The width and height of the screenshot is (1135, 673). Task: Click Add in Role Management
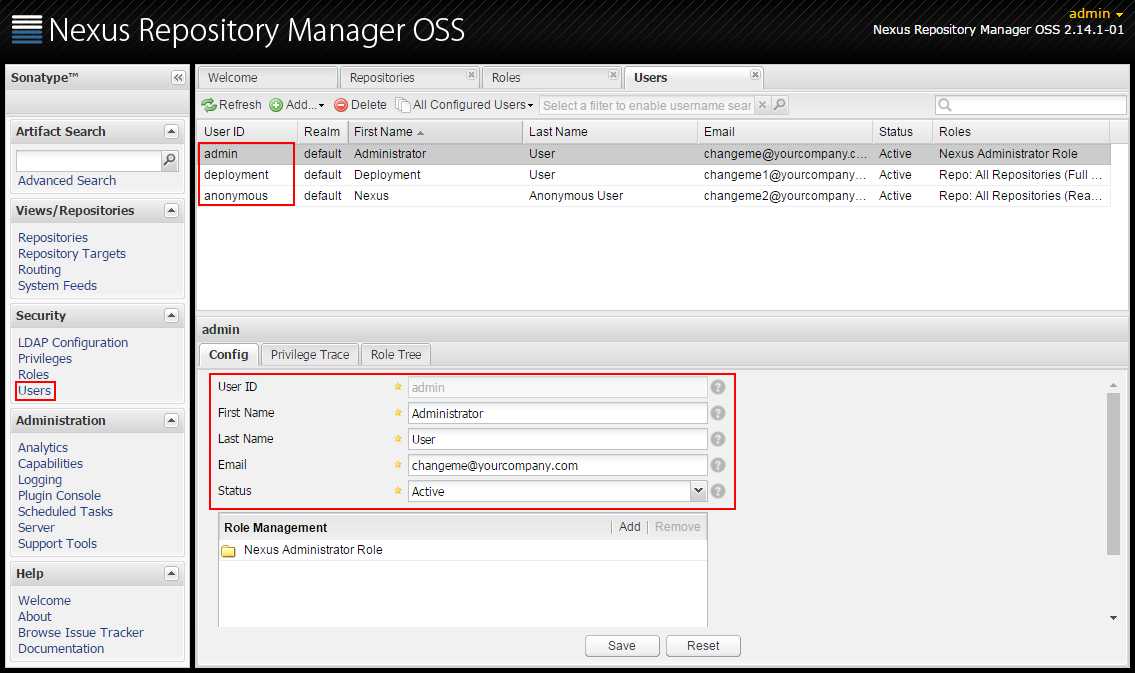coord(630,527)
